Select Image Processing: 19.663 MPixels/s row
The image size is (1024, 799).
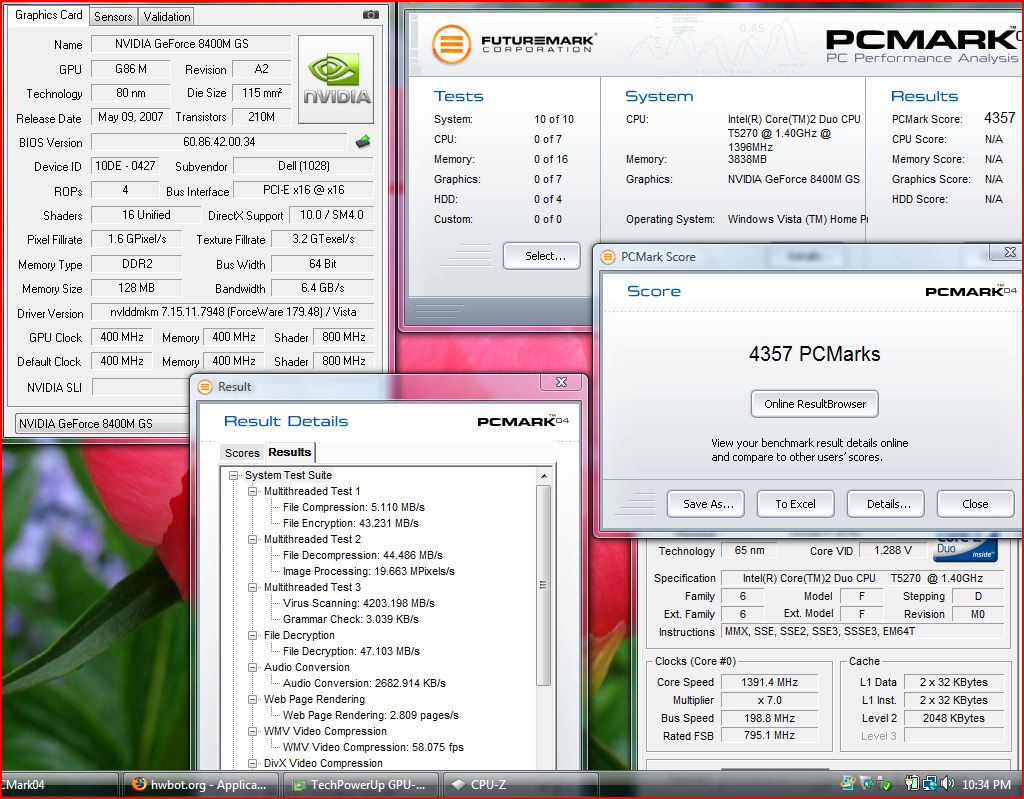click(368, 572)
